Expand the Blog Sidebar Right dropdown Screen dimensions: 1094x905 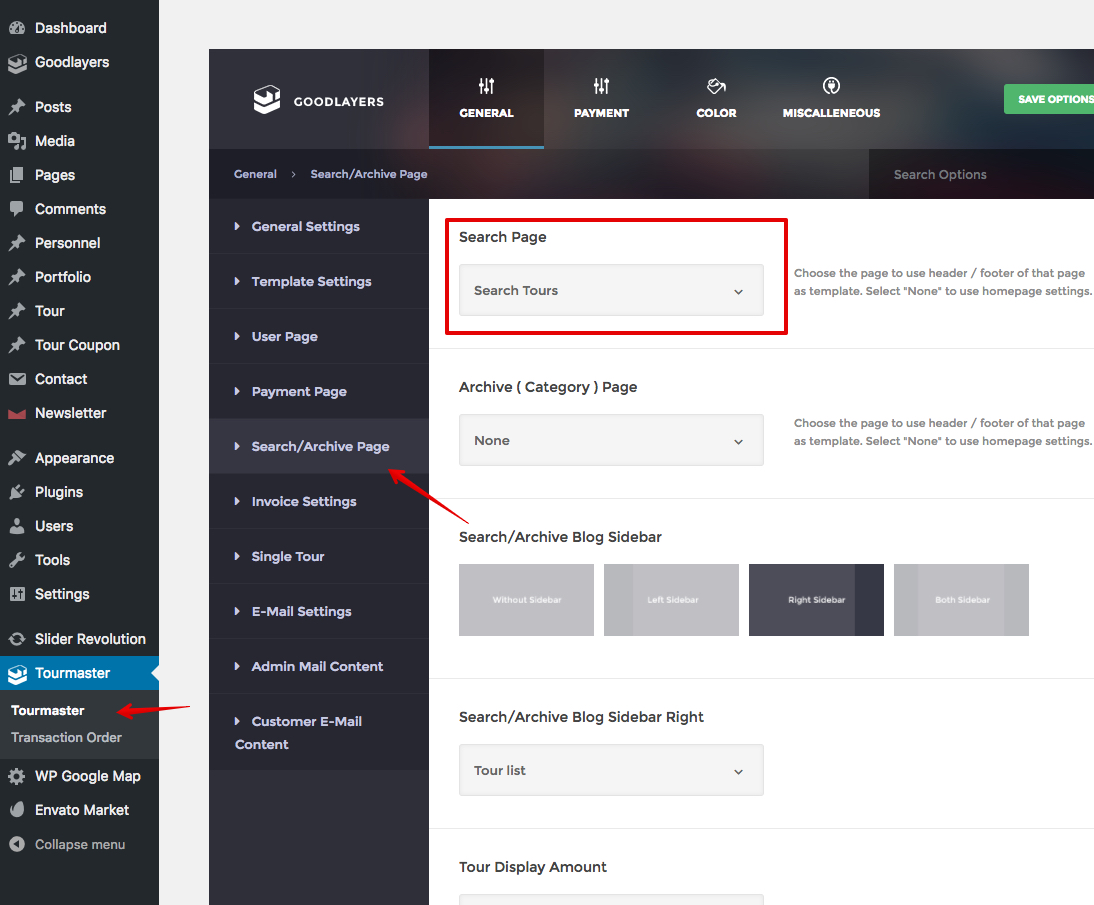pos(611,771)
